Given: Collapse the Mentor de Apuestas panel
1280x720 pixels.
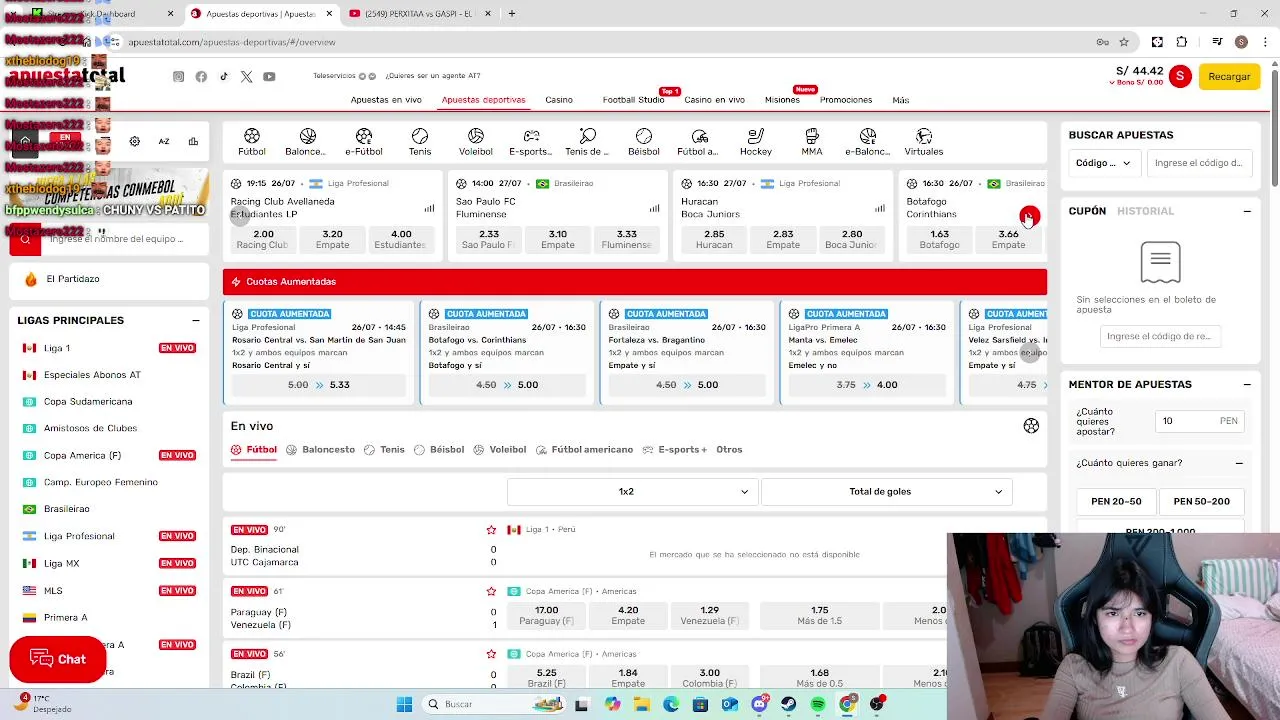Looking at the screenshot, I should pos(1247,384).
